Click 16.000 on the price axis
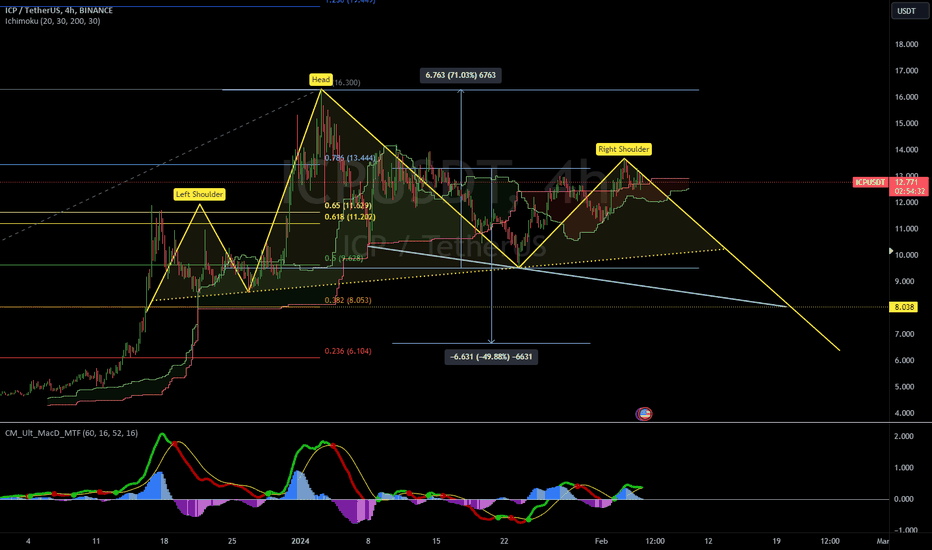The height and width of the screenshot is (550, 932). pyautogui.click(x=906, y=97)
